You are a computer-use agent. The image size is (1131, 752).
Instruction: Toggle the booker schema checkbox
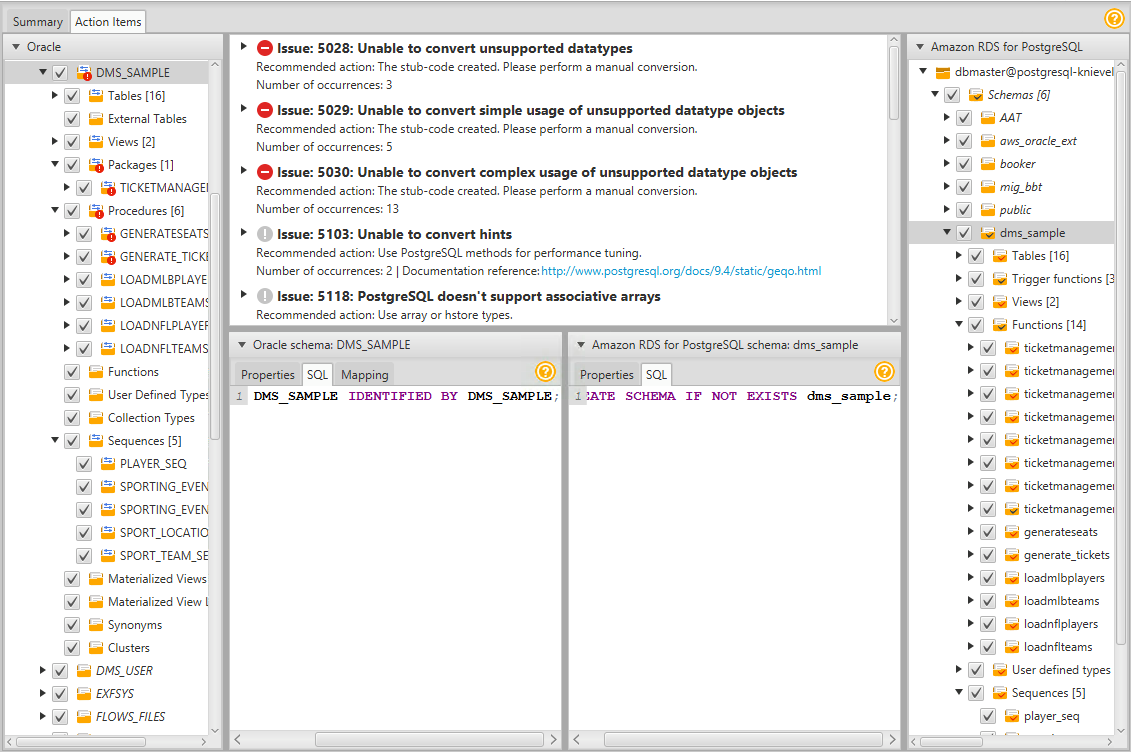(964, 164)
